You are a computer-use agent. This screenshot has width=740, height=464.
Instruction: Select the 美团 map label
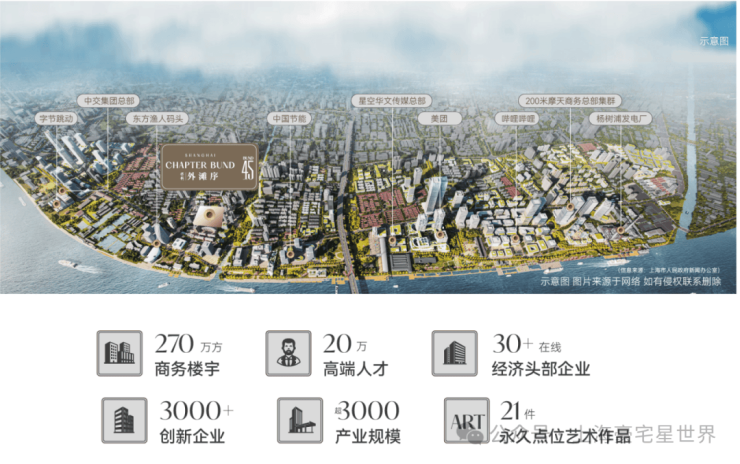439,118
